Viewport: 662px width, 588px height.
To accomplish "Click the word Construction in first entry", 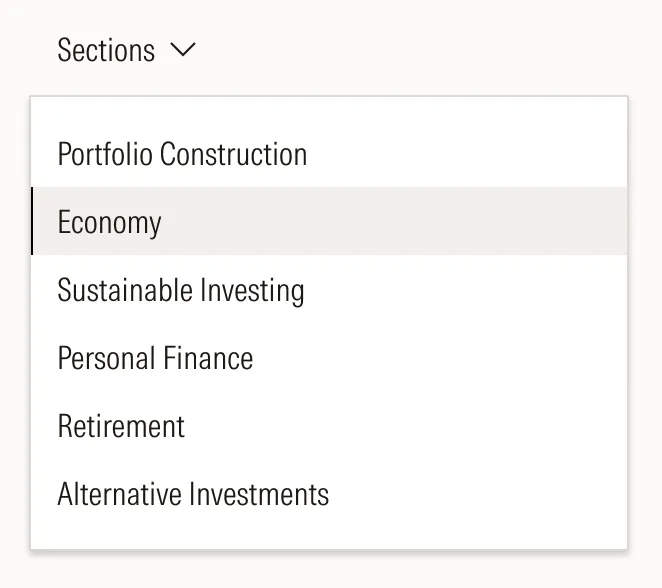I will click(x=233, y=154).
